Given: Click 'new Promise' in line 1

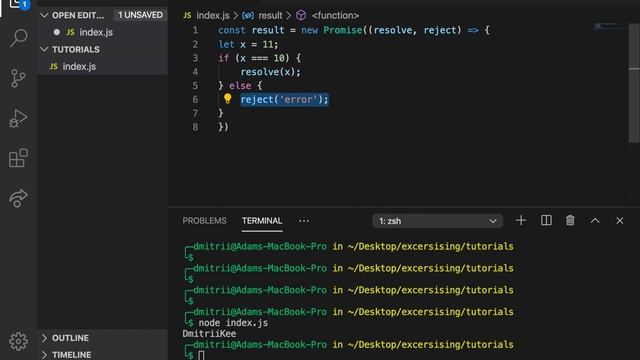Looking at the screenshot, I should pos(331,30).
